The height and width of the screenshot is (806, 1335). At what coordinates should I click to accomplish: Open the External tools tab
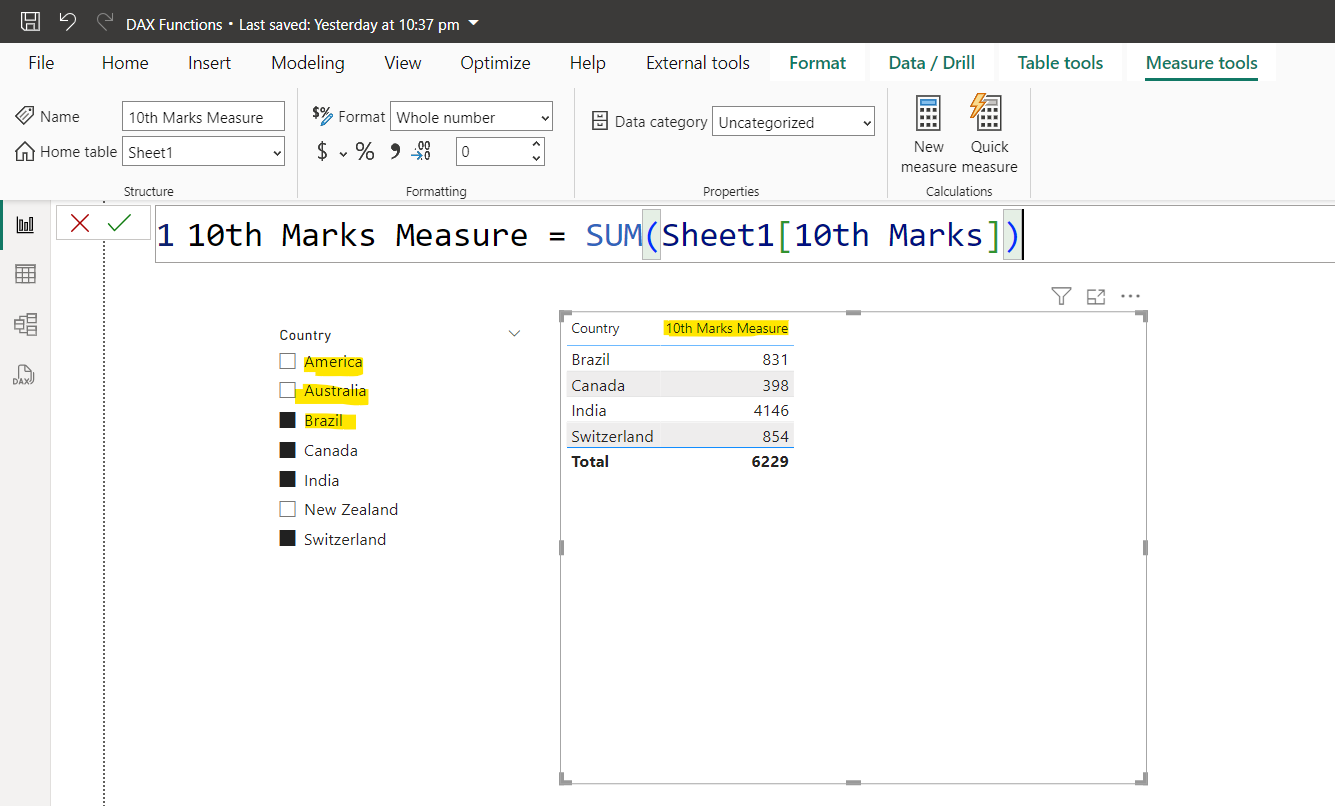click(697, 62)
